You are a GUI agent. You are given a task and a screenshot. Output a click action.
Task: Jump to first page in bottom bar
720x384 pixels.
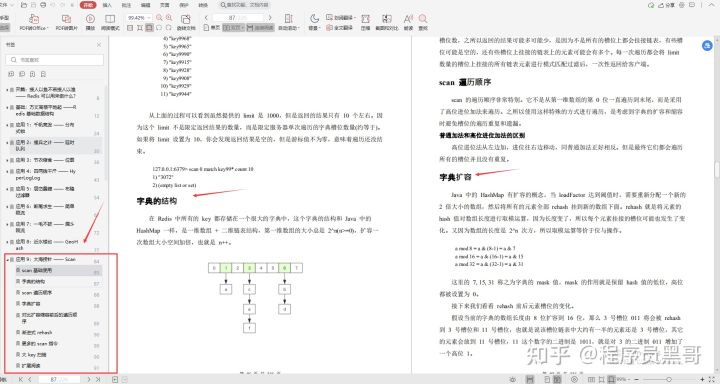tap(21, 379)
